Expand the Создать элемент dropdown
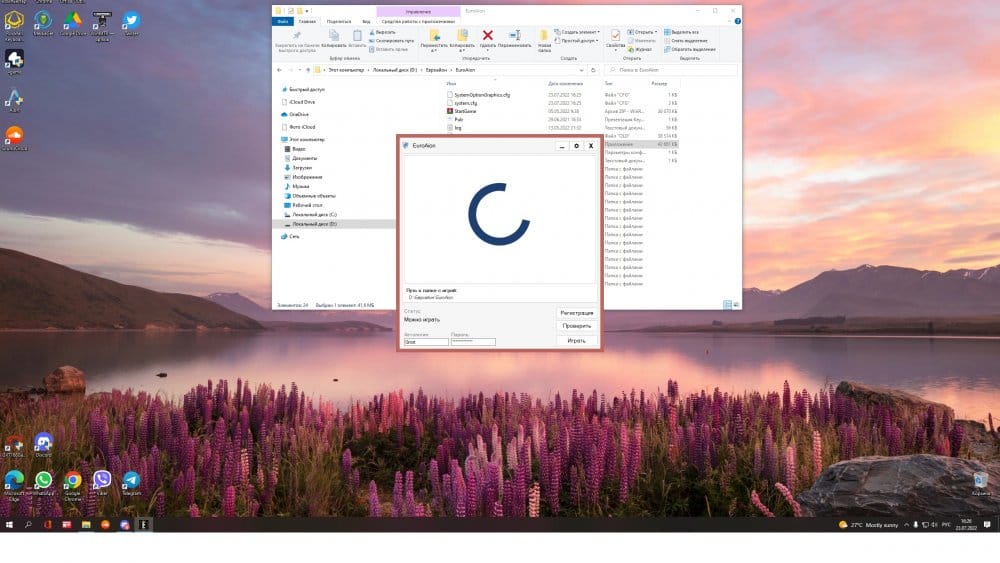The width and height of the screenshot is (1000, 563). (580, 32)
